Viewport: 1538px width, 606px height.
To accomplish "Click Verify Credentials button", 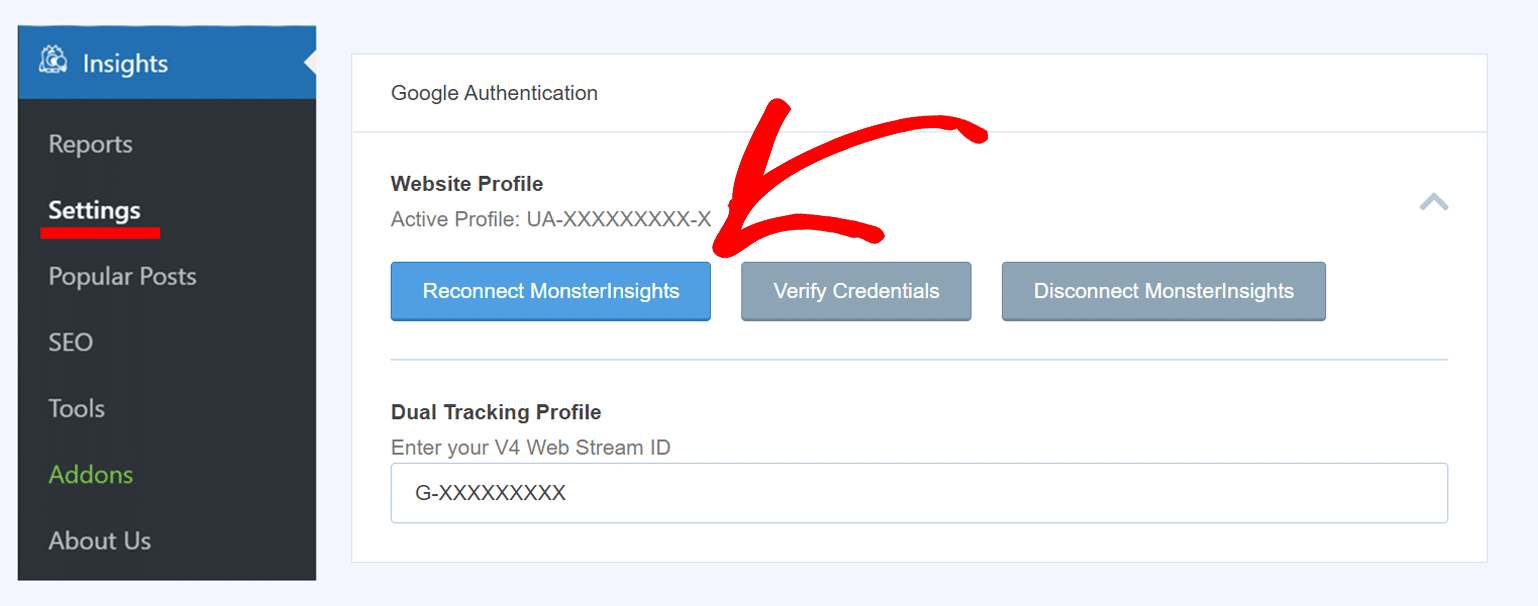I will coord(856,291).
